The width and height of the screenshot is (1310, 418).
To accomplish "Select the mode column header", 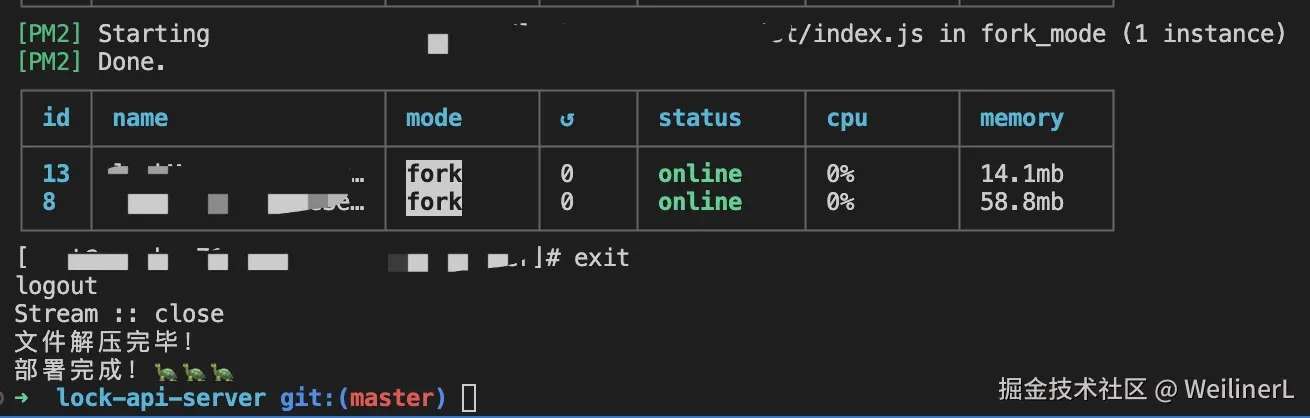I will [x=434, y=118].
